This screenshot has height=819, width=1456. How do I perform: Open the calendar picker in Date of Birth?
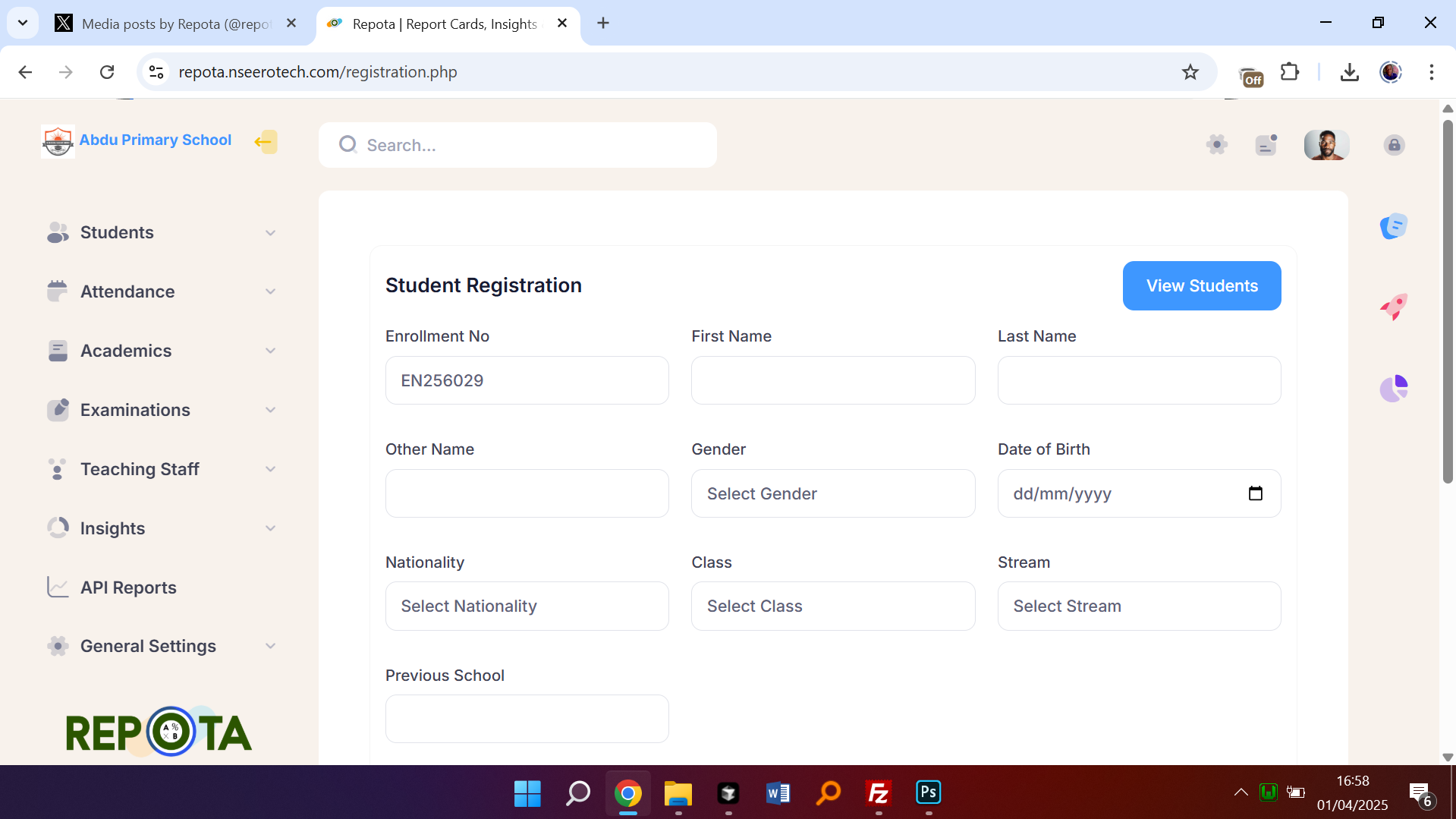[x=1255, y=493]
